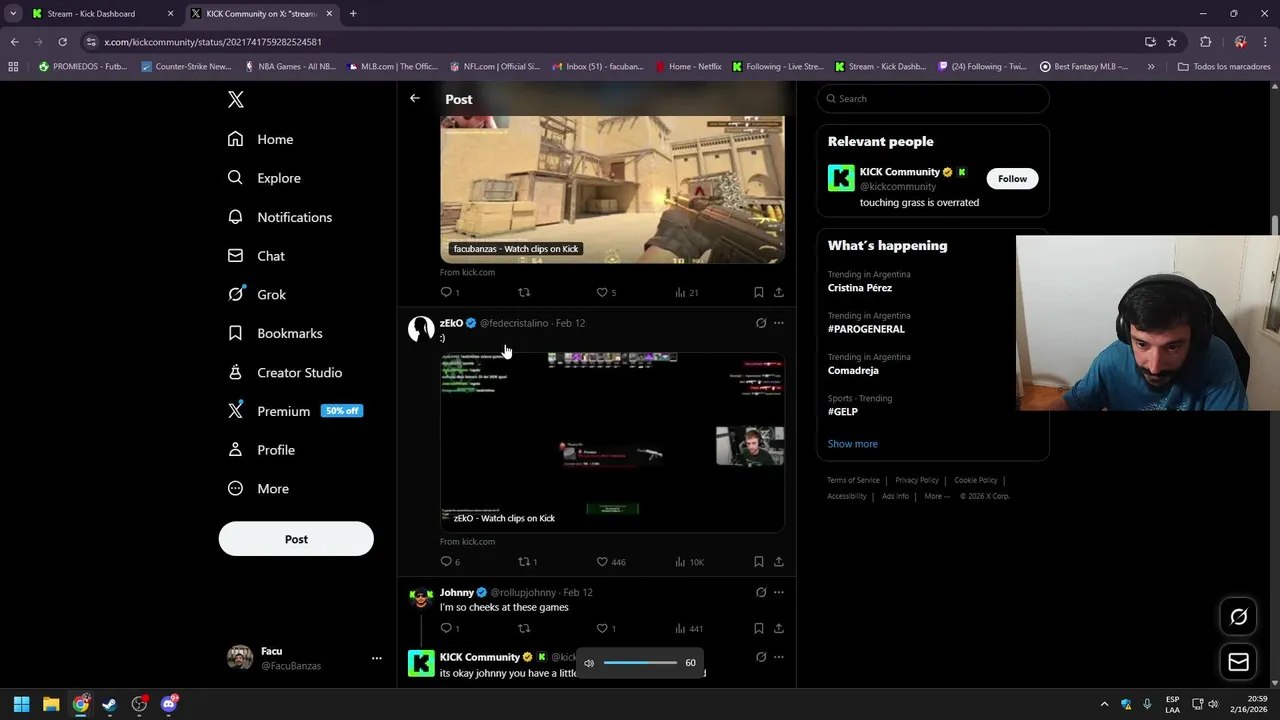Viewport: 1280px width, 720px height.
Task: Open @fedecristalino handle link
Action: tap(514, 323)
